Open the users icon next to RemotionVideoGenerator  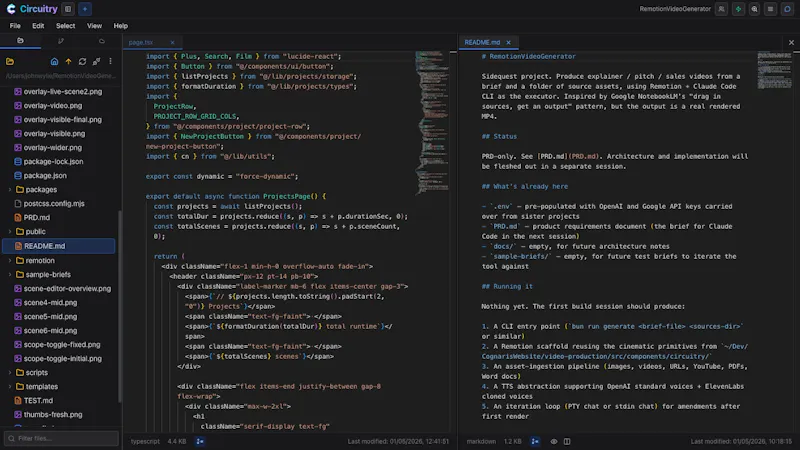[x=721, y=9]
